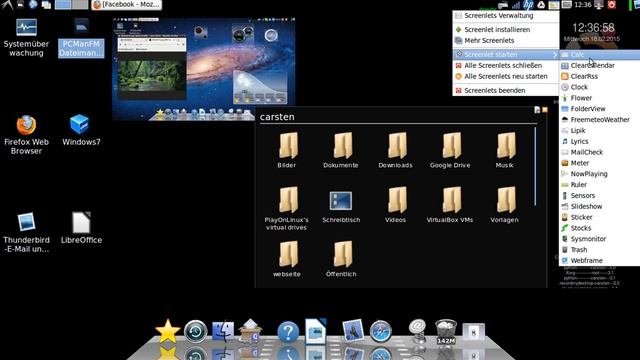The image size is (640, 360).
Task: Open the Vorlagen folder
Action: (x=505, y=205)
